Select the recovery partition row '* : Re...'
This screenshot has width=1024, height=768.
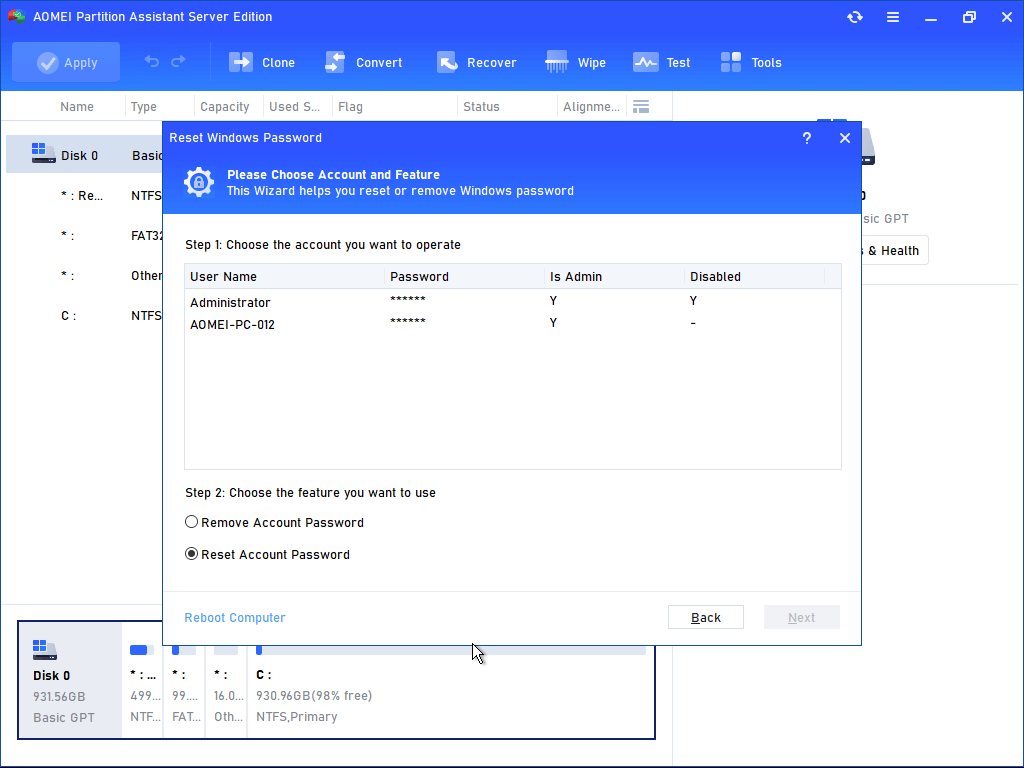[x=84, y=195]
